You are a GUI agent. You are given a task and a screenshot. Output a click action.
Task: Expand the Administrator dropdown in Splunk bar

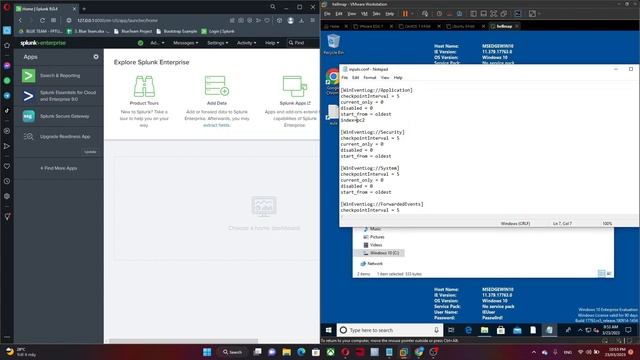[157, 43]
